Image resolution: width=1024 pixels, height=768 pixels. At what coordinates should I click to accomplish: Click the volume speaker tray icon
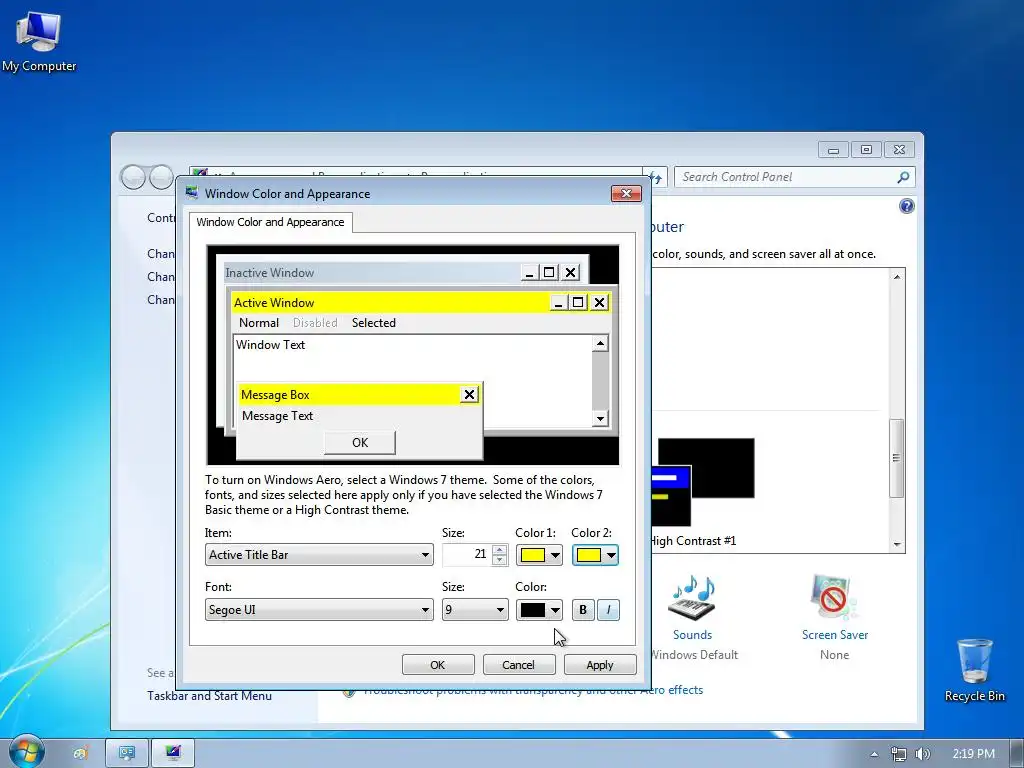922,754
